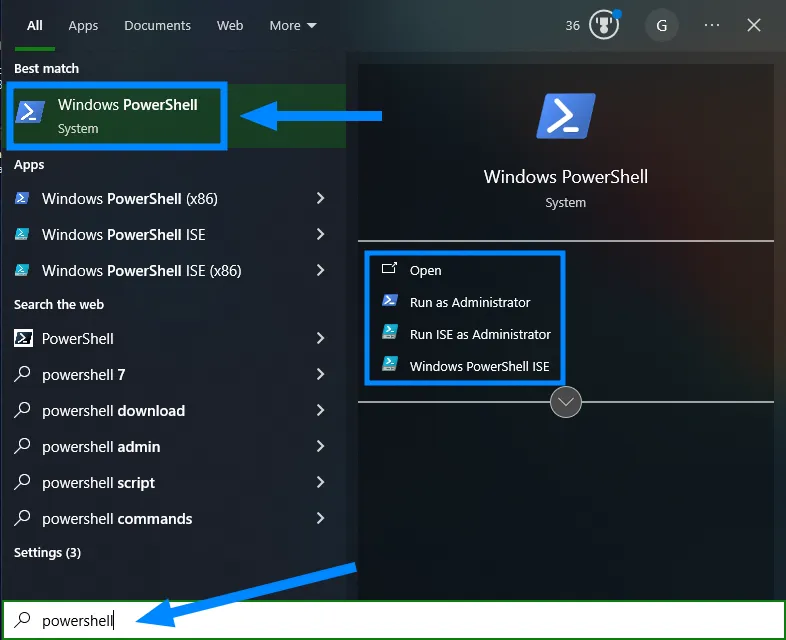Switch to the Documents tab
The width and height of the screenshot is (786, 640).
click(157, 26)
